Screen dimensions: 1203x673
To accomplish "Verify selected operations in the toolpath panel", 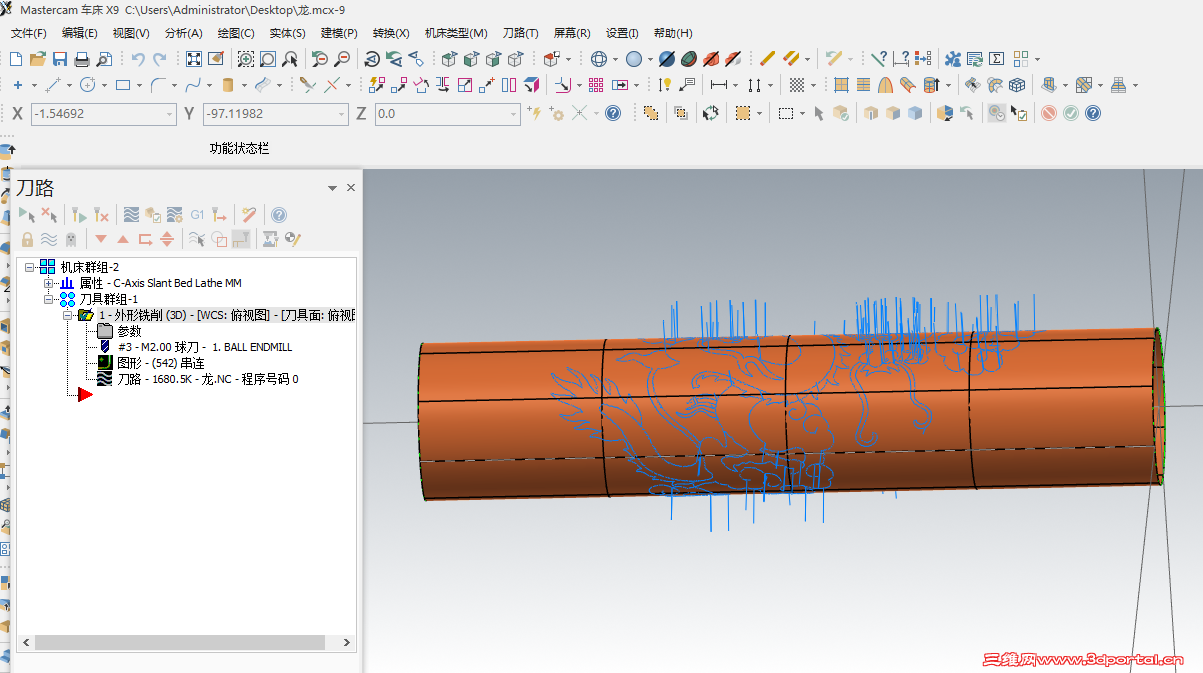I will coord(153,214).
